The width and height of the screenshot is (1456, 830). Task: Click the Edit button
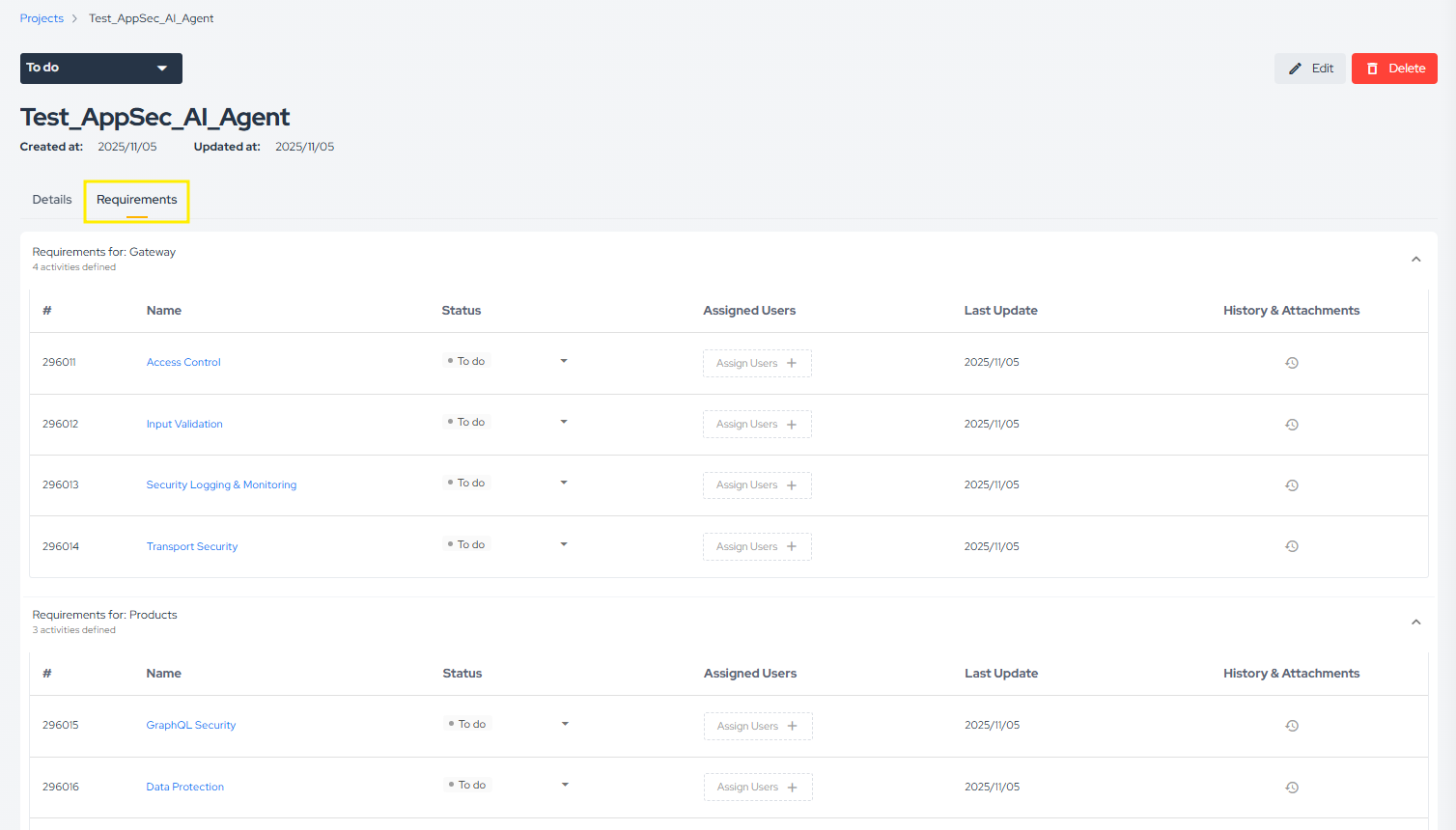tap(1310, 69)
